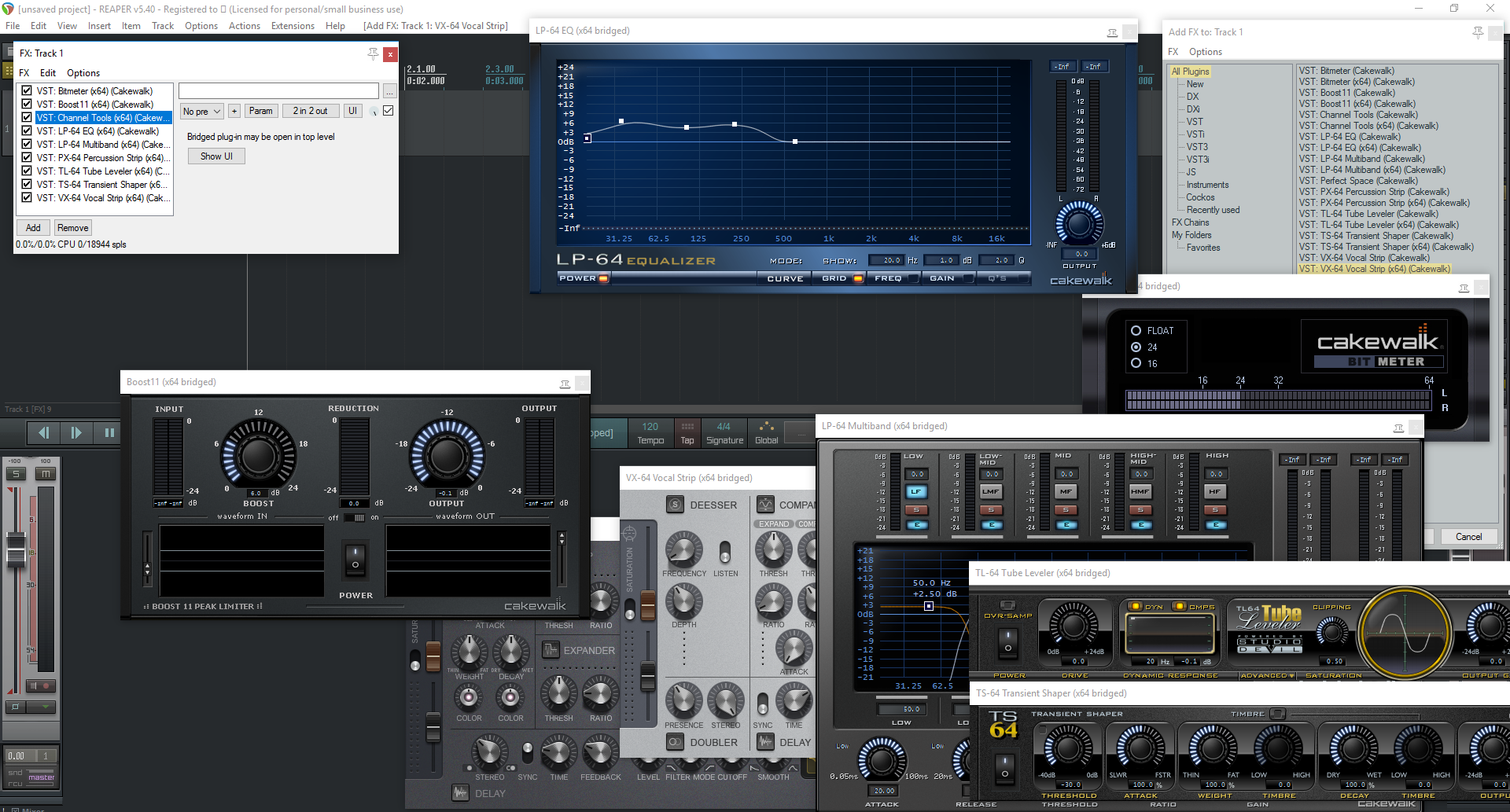Toggle the LP-64 Equalizer GRID display
The height and width of the screenshot is (812, 1510).
[x=840, y=278]
